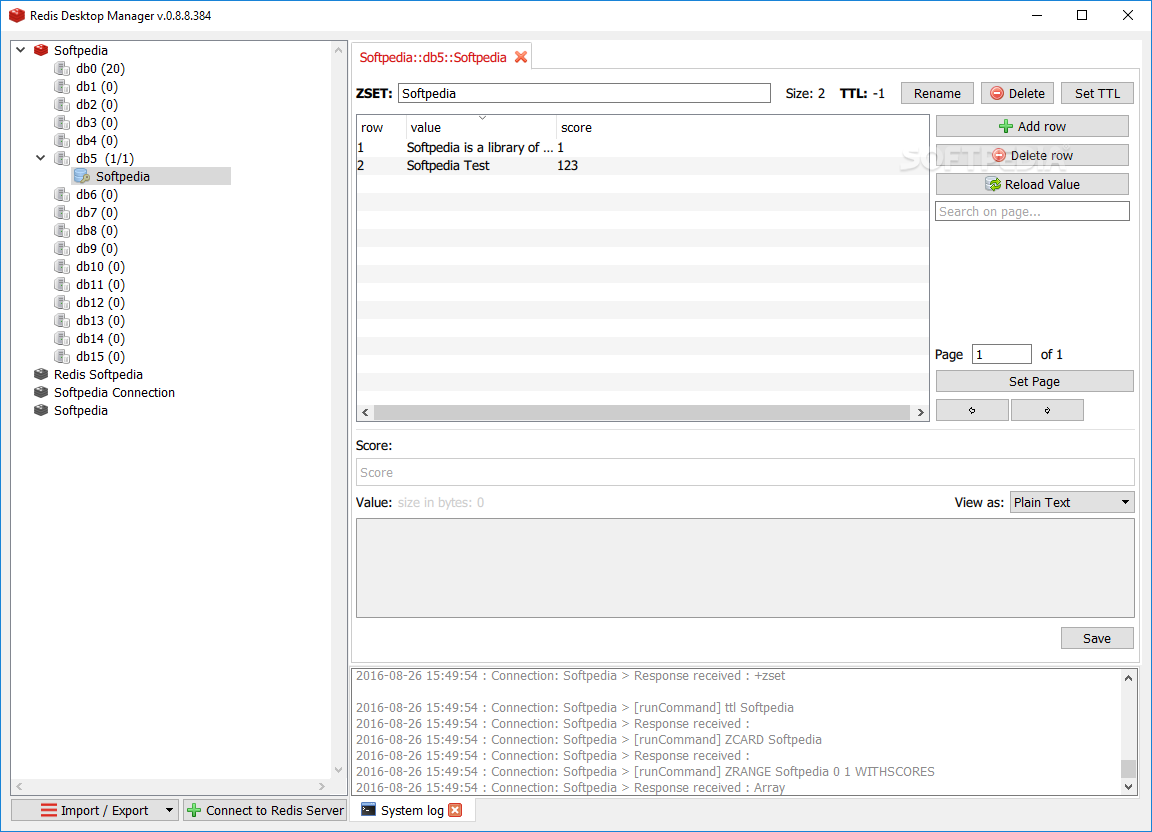Click the gray Softpedia icon at tree bottom
Viewport: 1152px width, 832px height.
(41, 410)
